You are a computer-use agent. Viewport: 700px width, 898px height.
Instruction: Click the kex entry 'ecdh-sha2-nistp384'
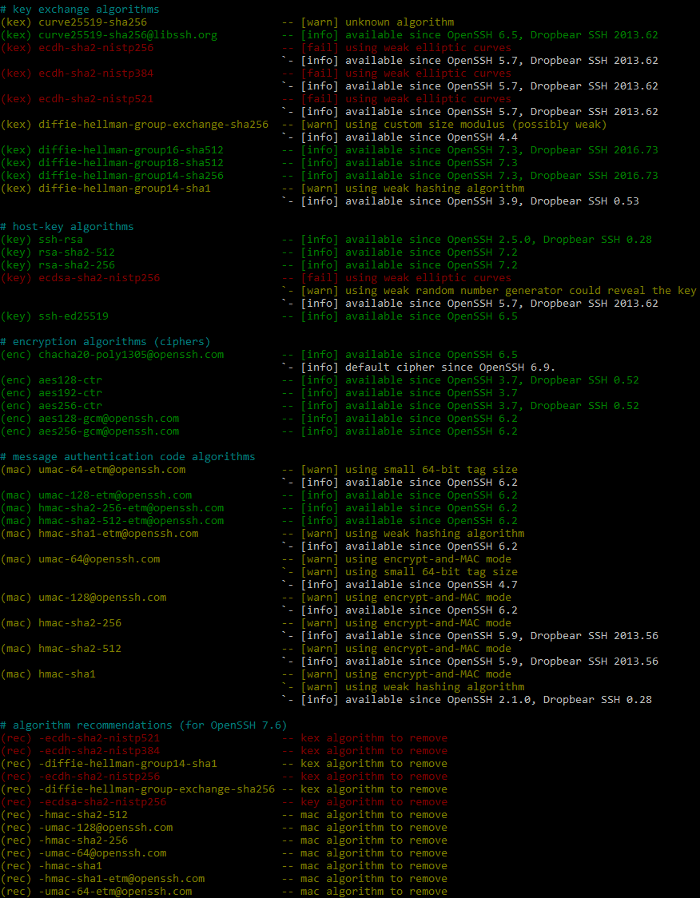[x=96, y=73]
